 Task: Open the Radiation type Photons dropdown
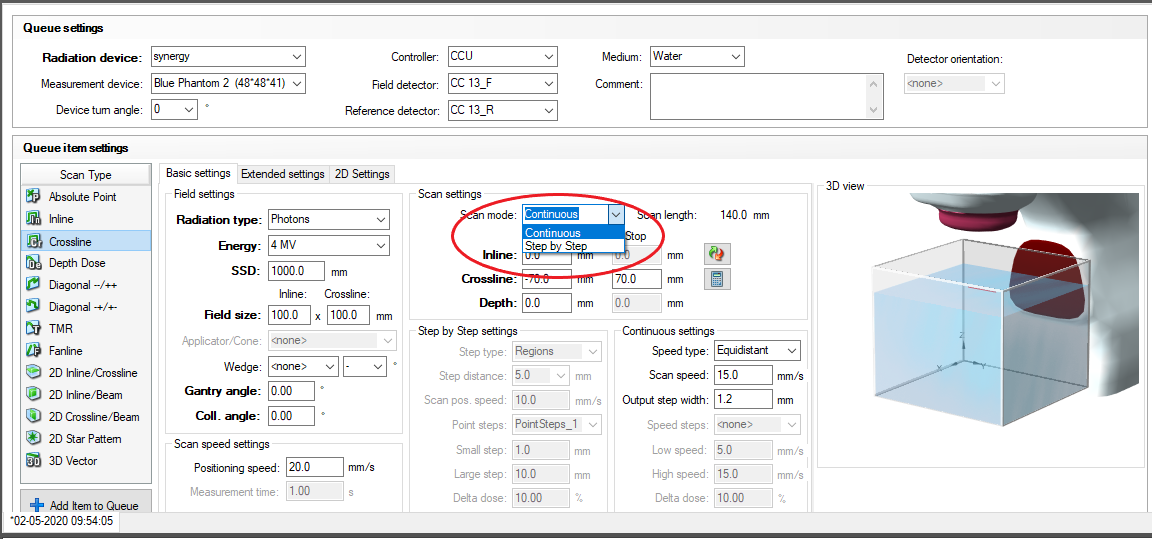click(x=381, y=219)
